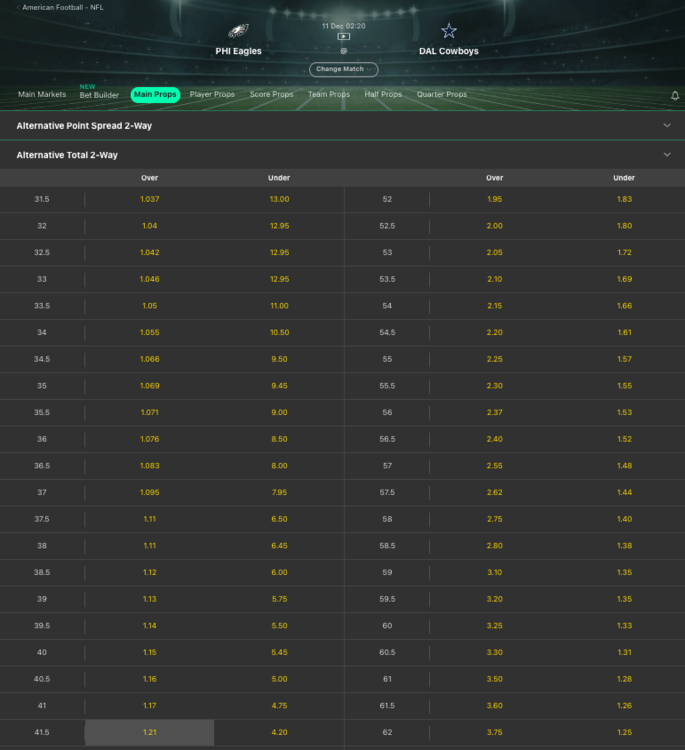The image size is (685, 750).
Task: Choose Over 59 at odds 3.10
Action: point(494,572)
